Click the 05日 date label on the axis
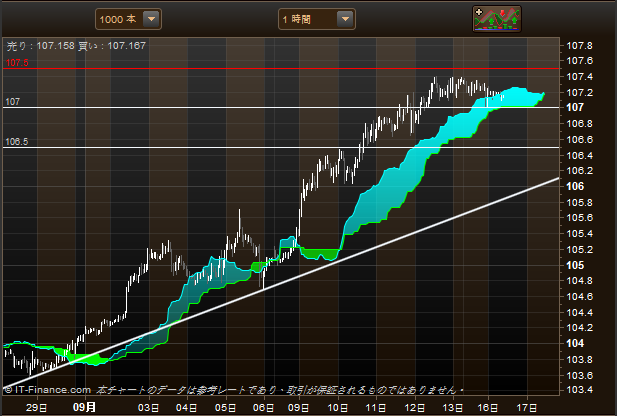The image size is (617, 416). pos(226,407)
